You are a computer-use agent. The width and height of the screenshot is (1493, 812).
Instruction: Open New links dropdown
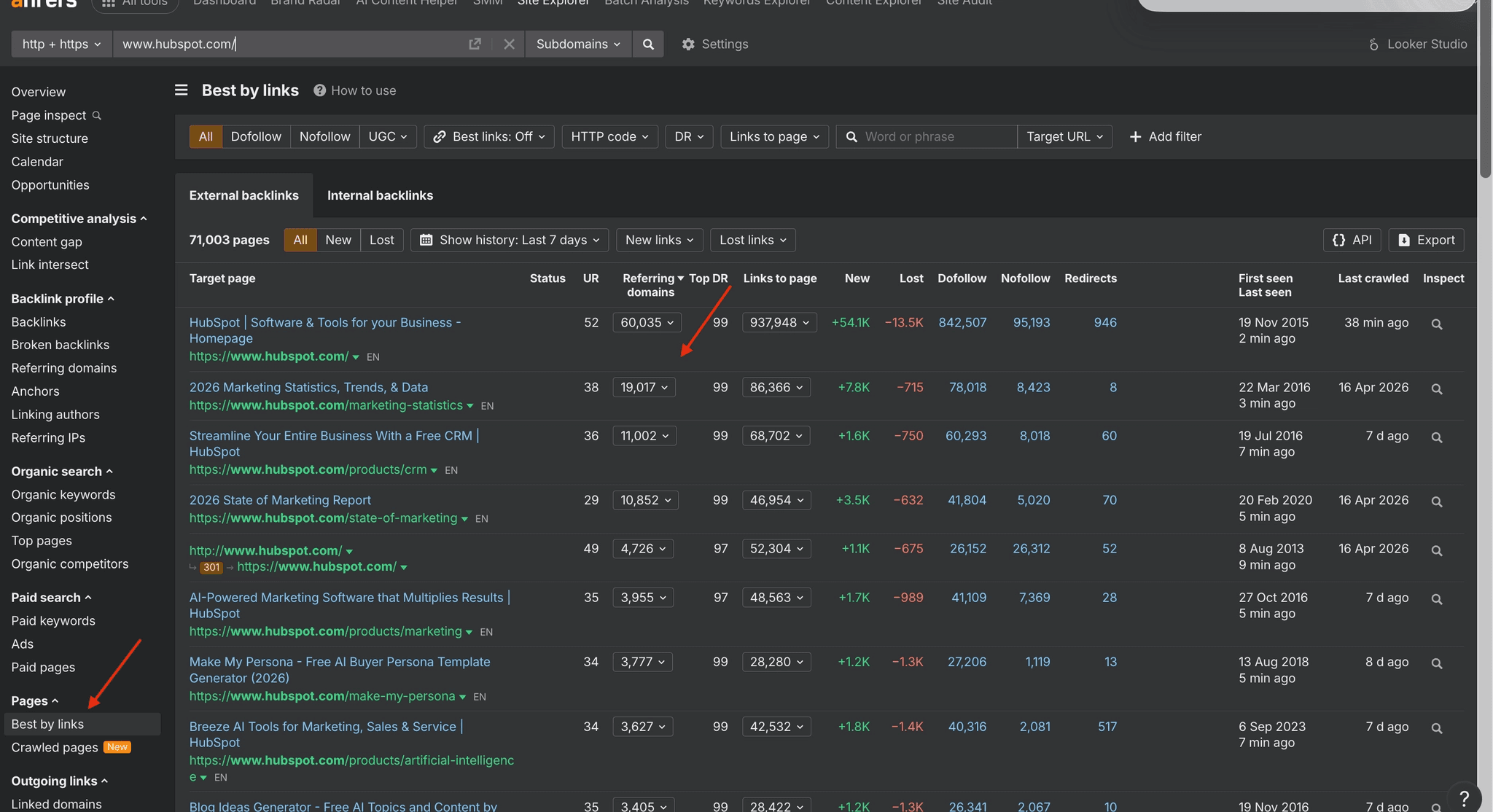(x=660, y=240)
